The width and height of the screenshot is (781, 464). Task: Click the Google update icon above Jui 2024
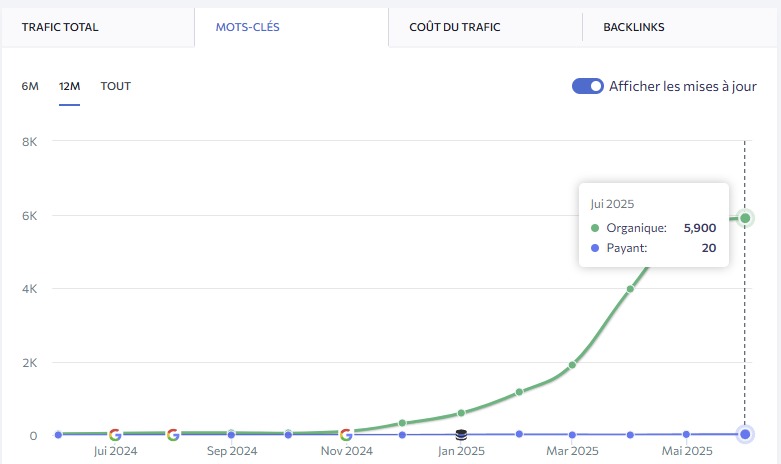point(115,435)
